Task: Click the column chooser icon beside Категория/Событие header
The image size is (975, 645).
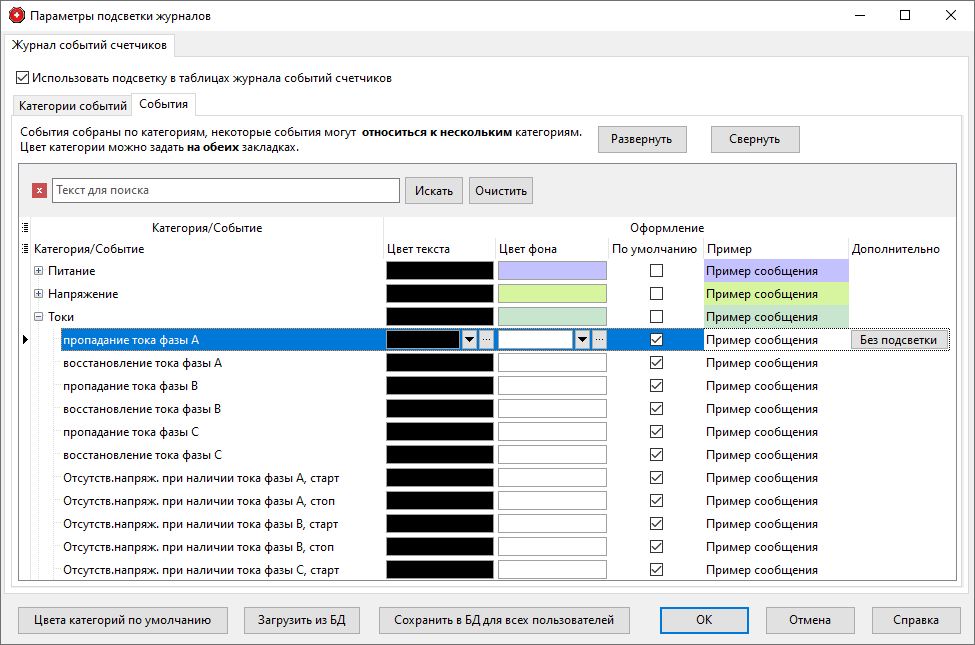Action: [x=25, y=249]
